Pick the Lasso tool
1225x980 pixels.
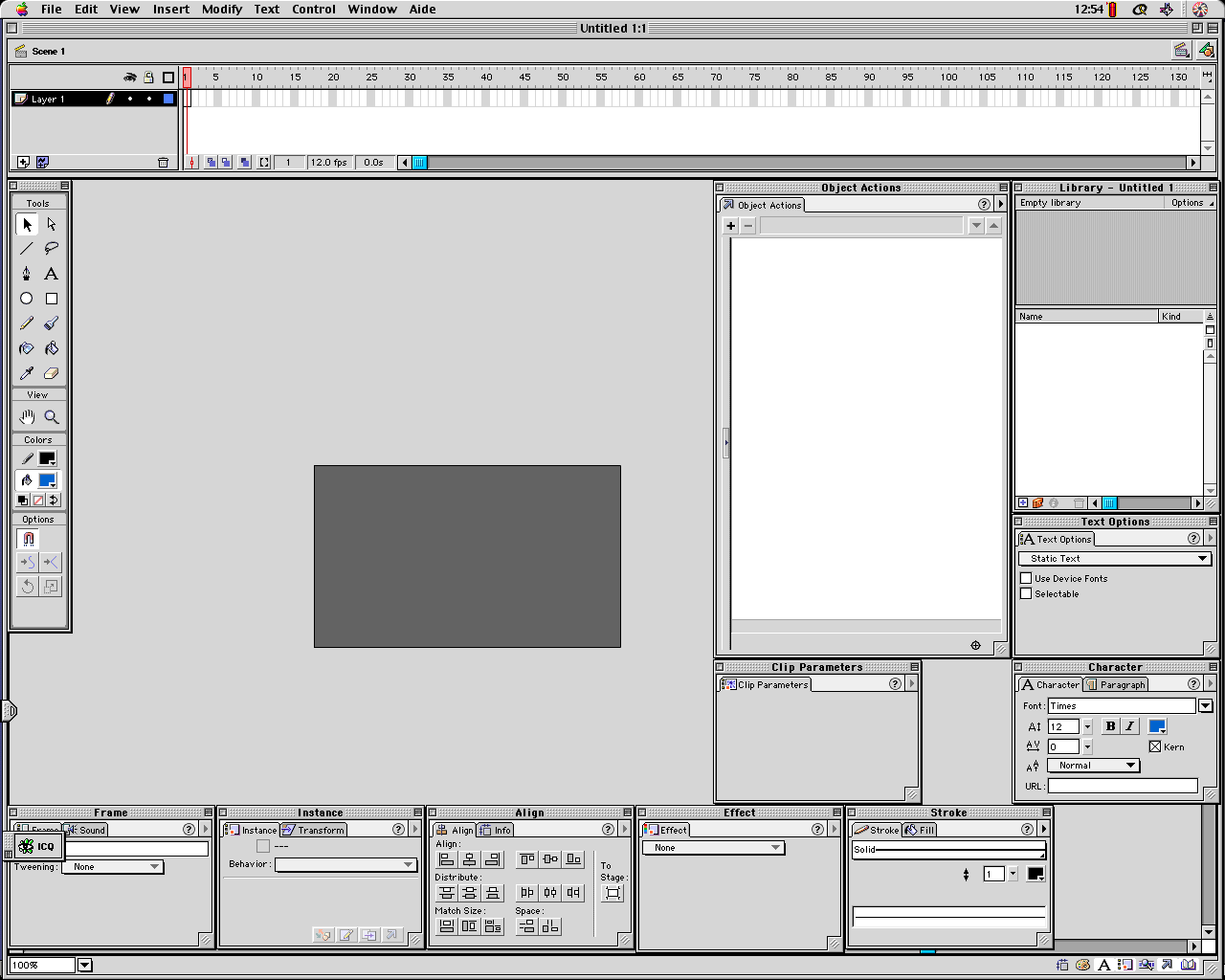pyautogui.click(x=52, y=249)
